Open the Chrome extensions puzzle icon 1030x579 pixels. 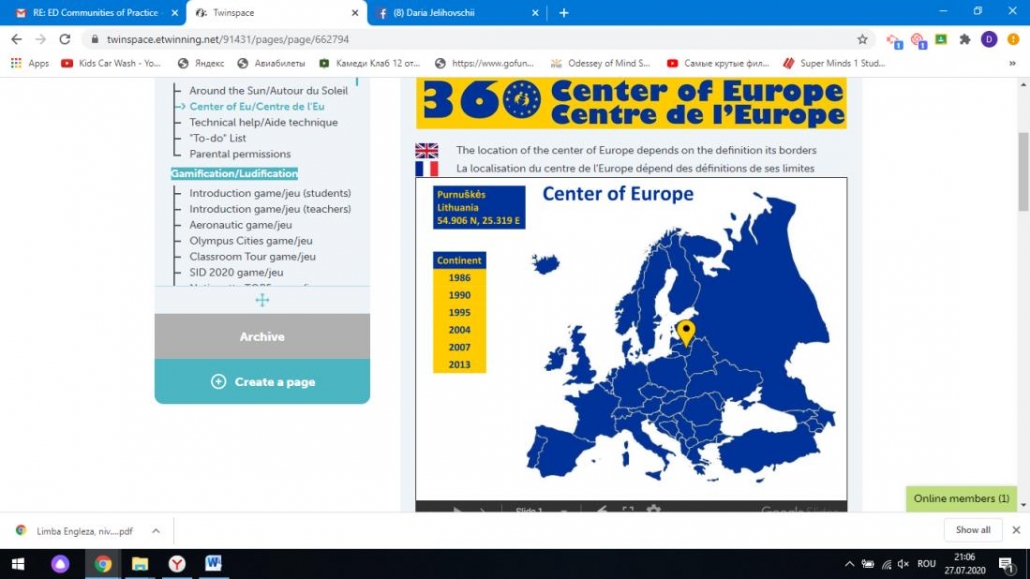coord(965,39)
